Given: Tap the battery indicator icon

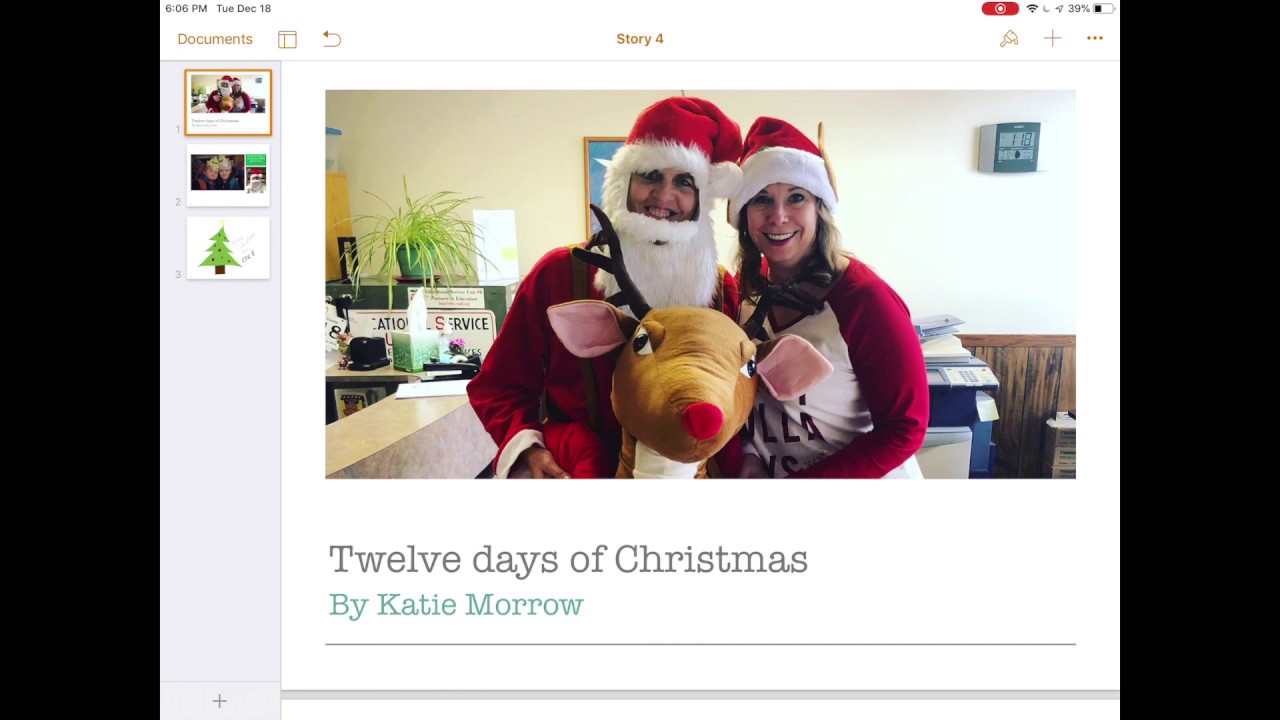Looking at the screenshot, I should (x=1103, y=8).
